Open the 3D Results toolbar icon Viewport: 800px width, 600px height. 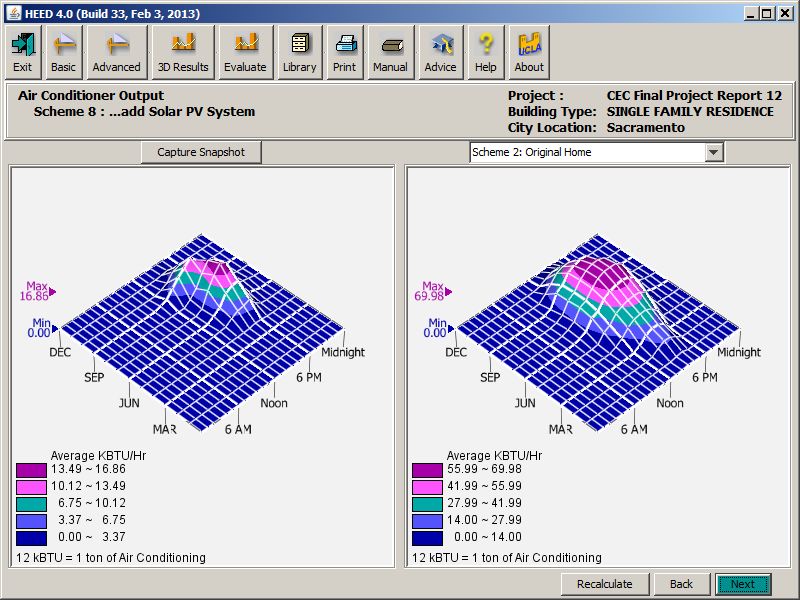pos(183,53)
